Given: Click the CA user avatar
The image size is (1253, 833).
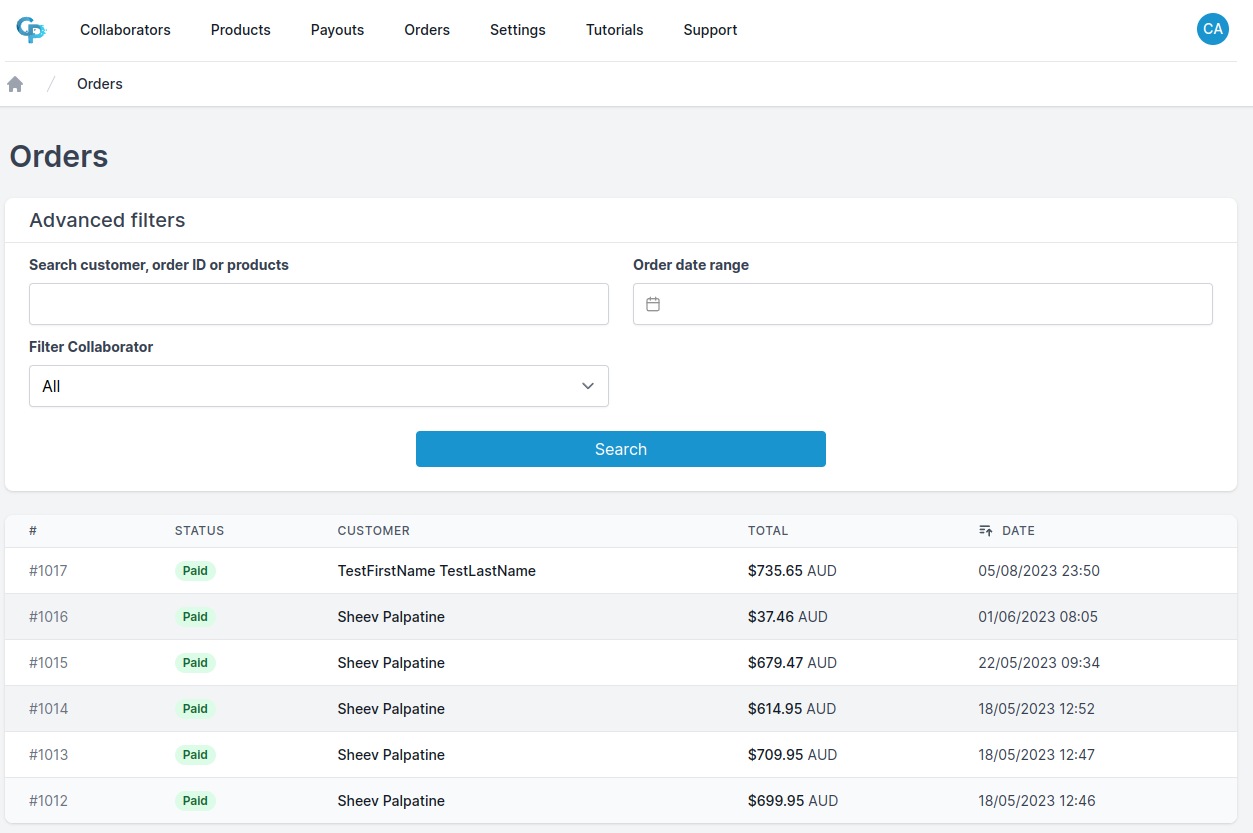Looking at the screenshot, I should 1212,29.
